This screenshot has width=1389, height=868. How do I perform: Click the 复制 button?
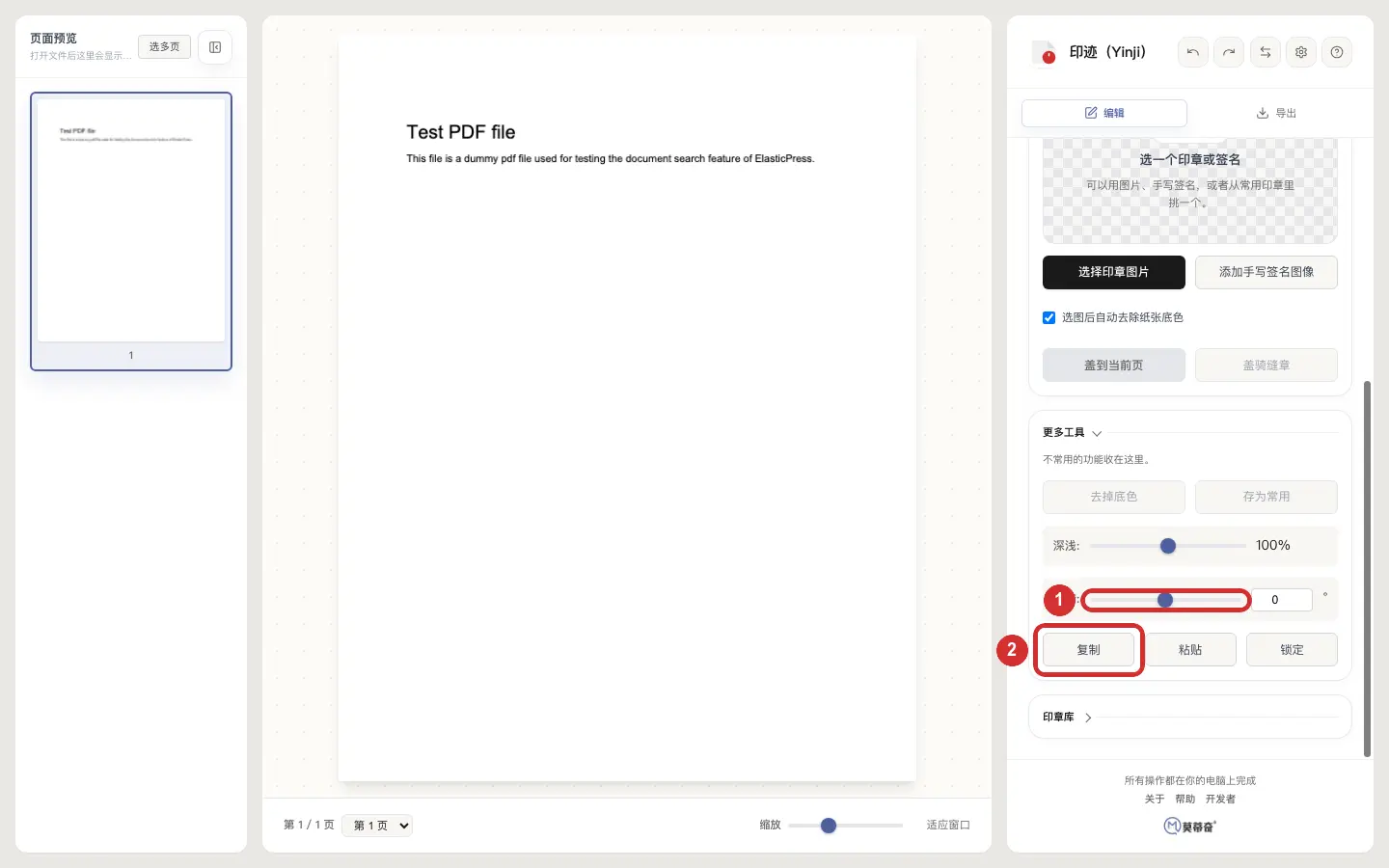click(1088, 650)
